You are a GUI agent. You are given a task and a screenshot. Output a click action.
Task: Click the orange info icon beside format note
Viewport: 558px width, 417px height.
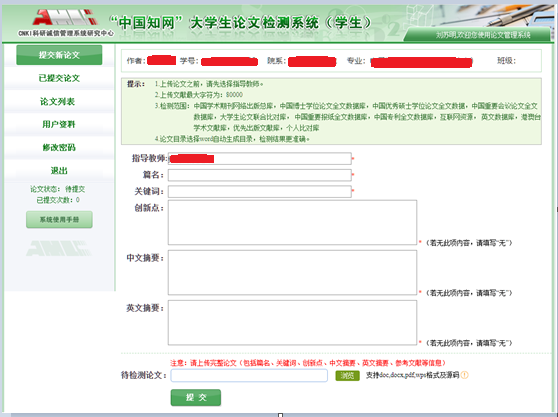coord(464,375)
